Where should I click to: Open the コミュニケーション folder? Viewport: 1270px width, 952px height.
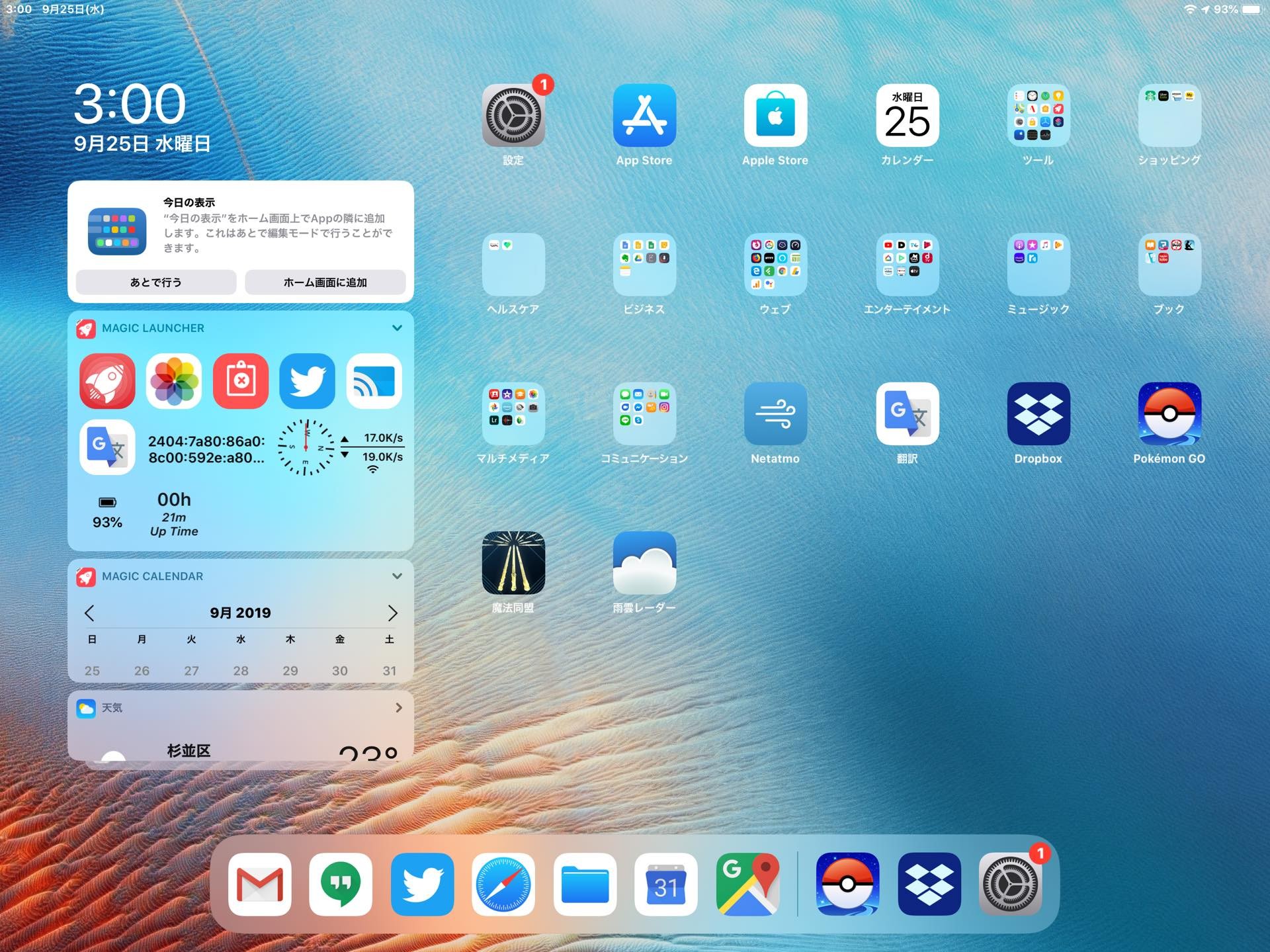coord(644,414)
